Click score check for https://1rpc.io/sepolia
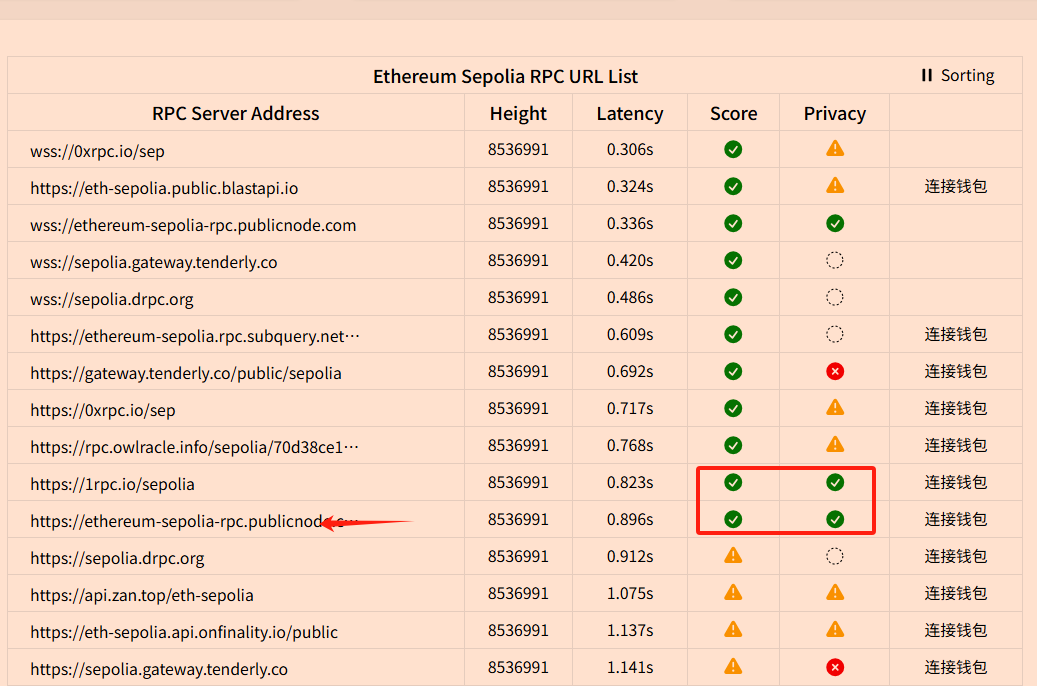Viewport: 1037px width, 686px height. (733, 483)
